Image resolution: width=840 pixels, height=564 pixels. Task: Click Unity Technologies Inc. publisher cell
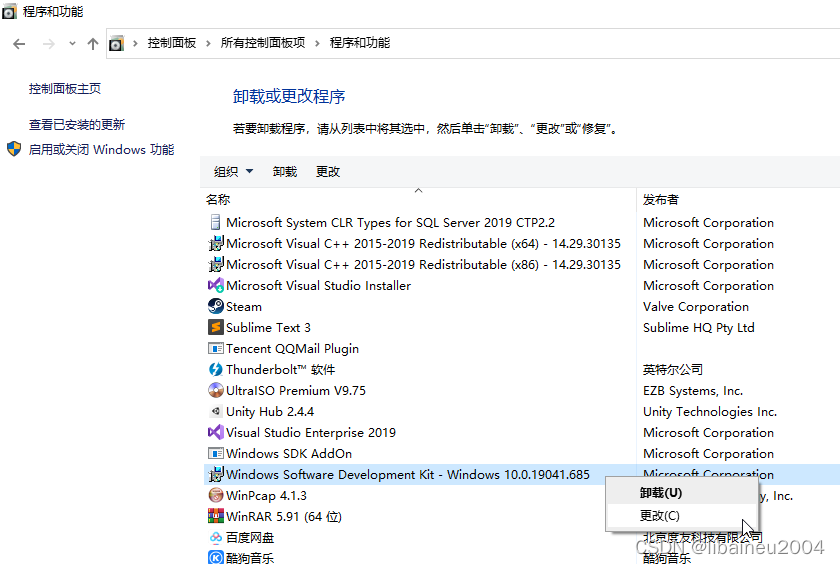pos(710,412)
